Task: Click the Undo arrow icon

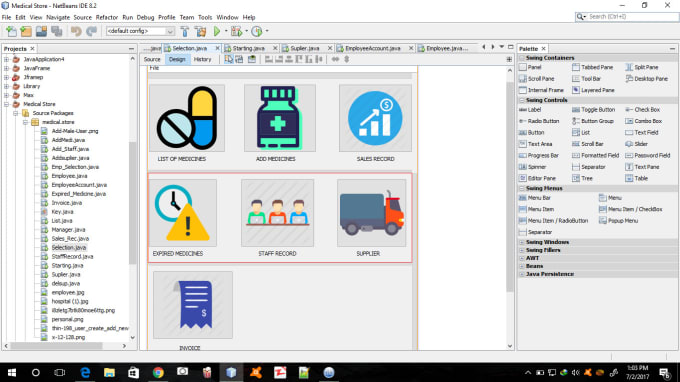Action: tap(76, 31)
